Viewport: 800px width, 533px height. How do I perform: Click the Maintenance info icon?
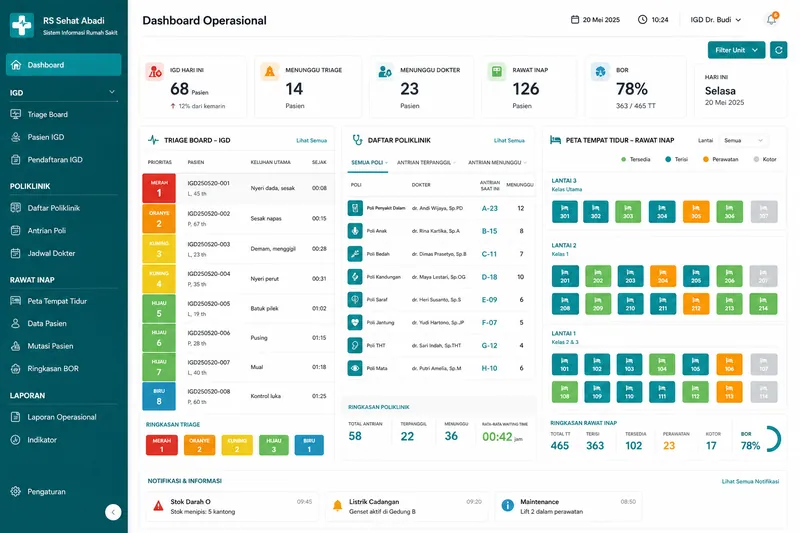(x=508, y=505)
